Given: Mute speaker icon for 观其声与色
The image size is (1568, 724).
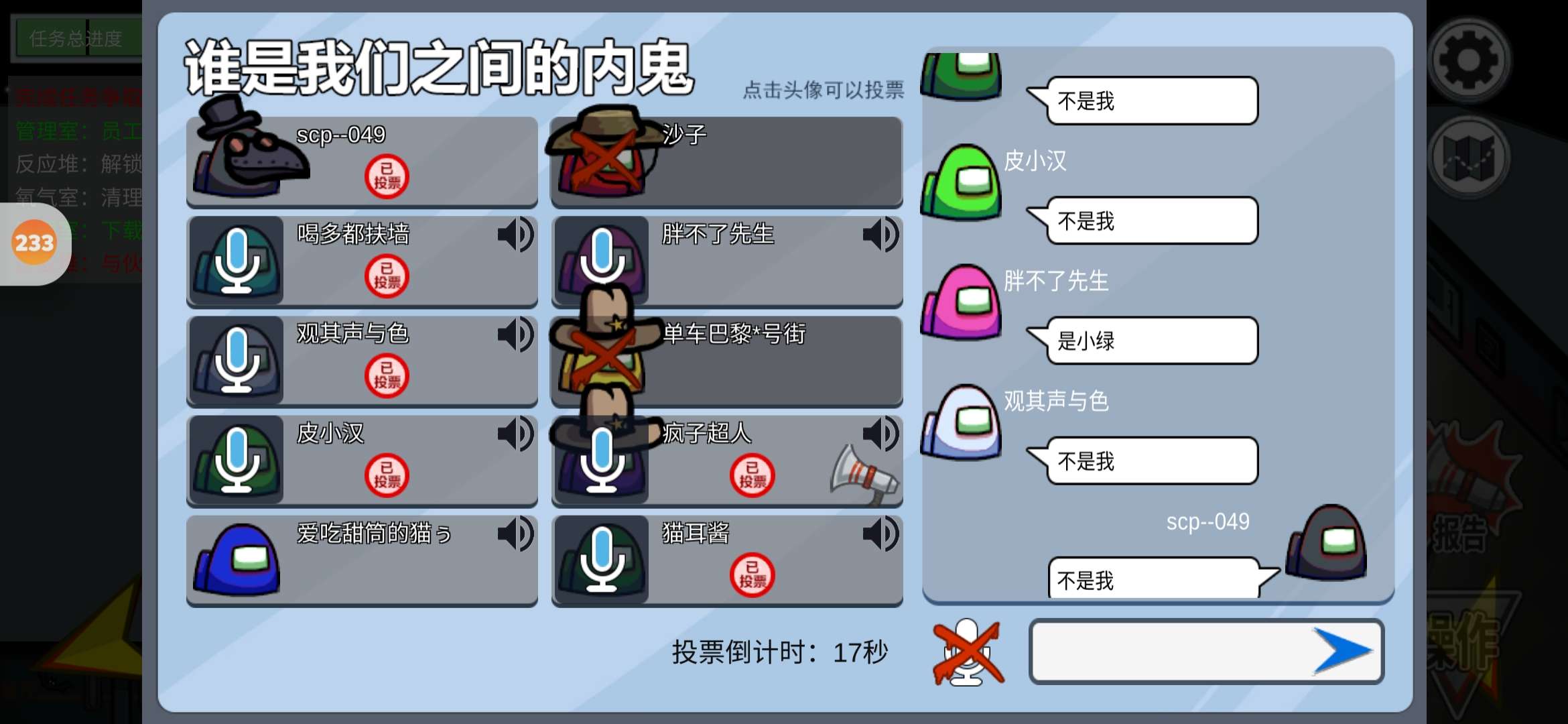Looking at the screenshot, I should [515, 335].
